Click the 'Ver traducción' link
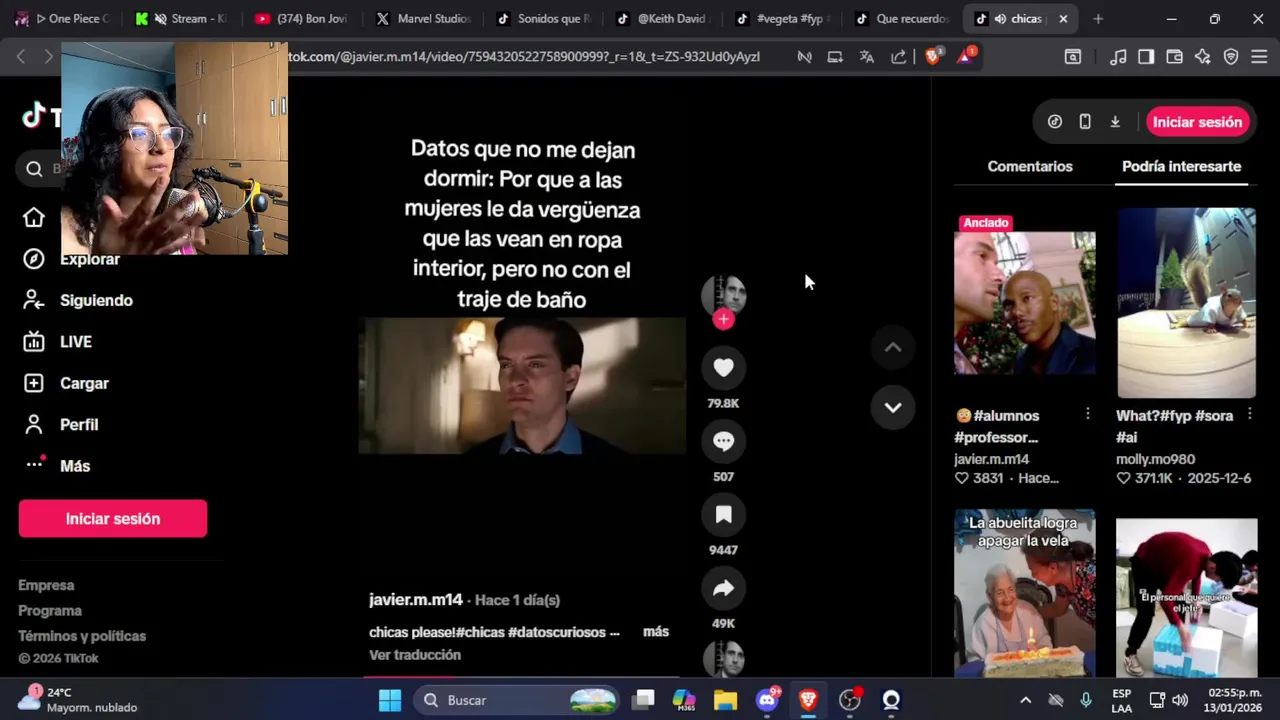The height and width of the screenshot is (720, 1280). [x=415, y=655]
